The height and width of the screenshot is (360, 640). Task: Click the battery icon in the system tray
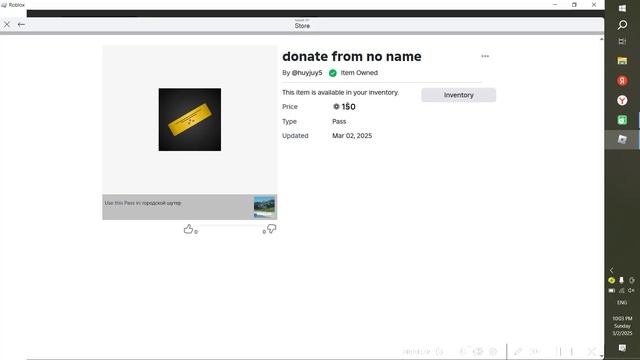(611, 291)
